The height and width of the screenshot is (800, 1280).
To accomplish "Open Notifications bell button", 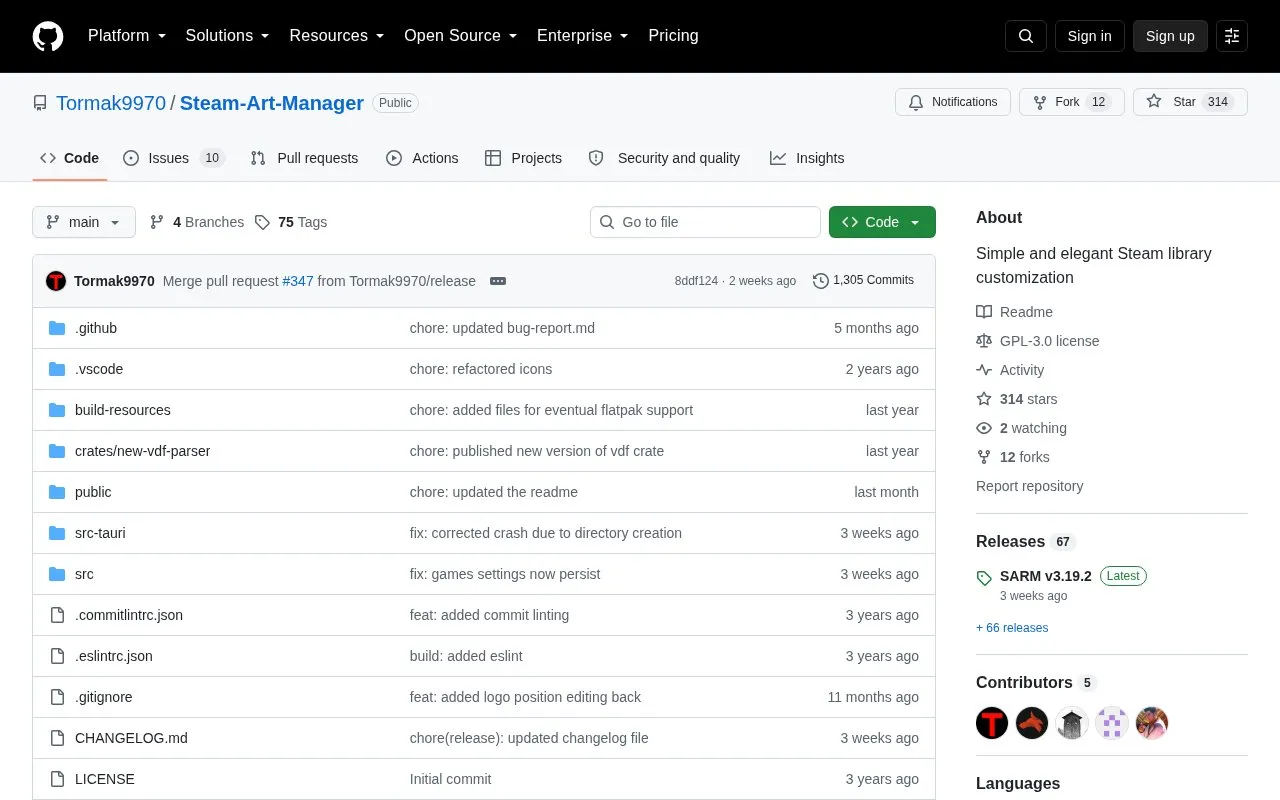I will (x=952, y=102).
